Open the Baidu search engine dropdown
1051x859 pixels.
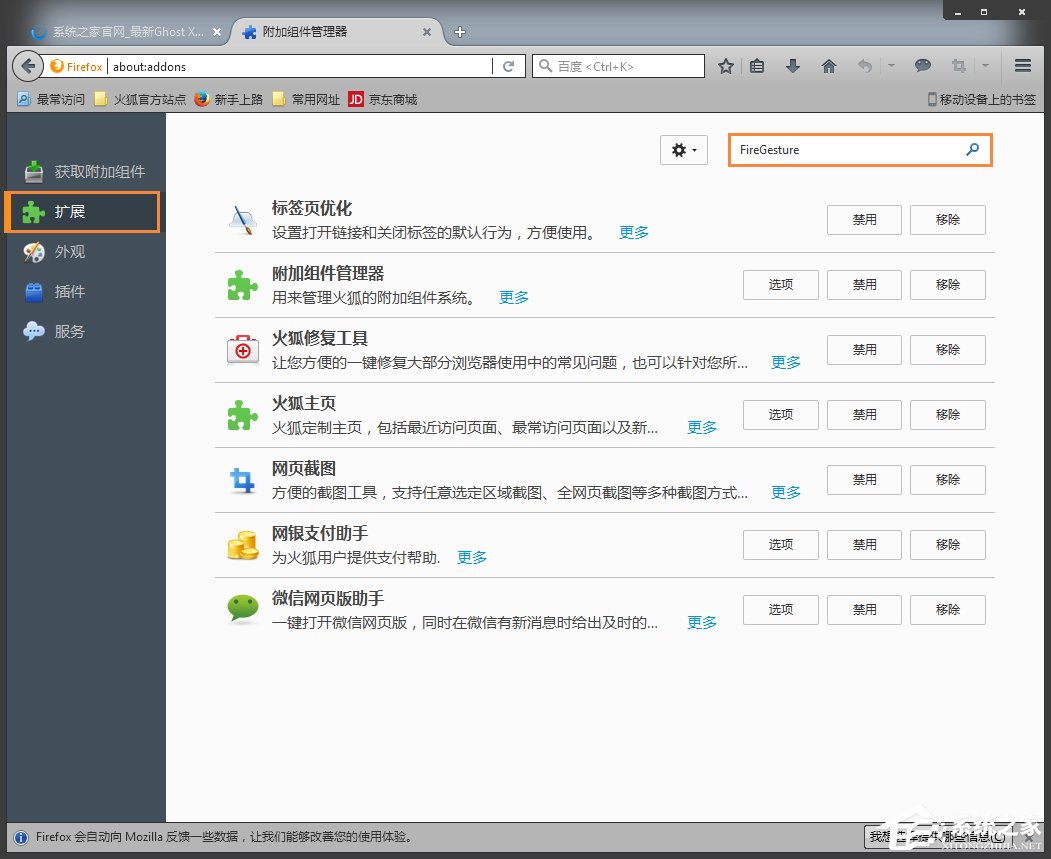coord(547,66)
